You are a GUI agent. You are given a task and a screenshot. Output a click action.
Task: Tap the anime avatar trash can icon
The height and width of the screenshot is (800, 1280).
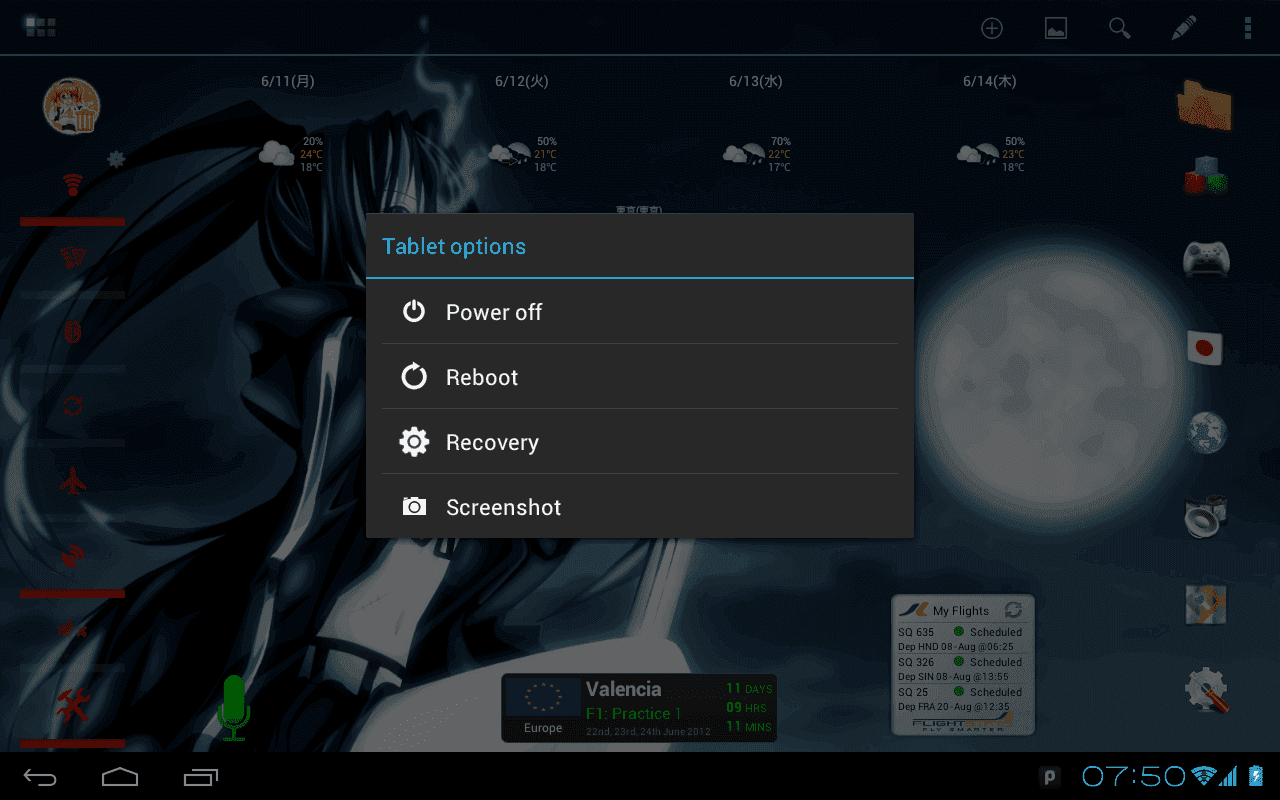(x=72, y=106)
